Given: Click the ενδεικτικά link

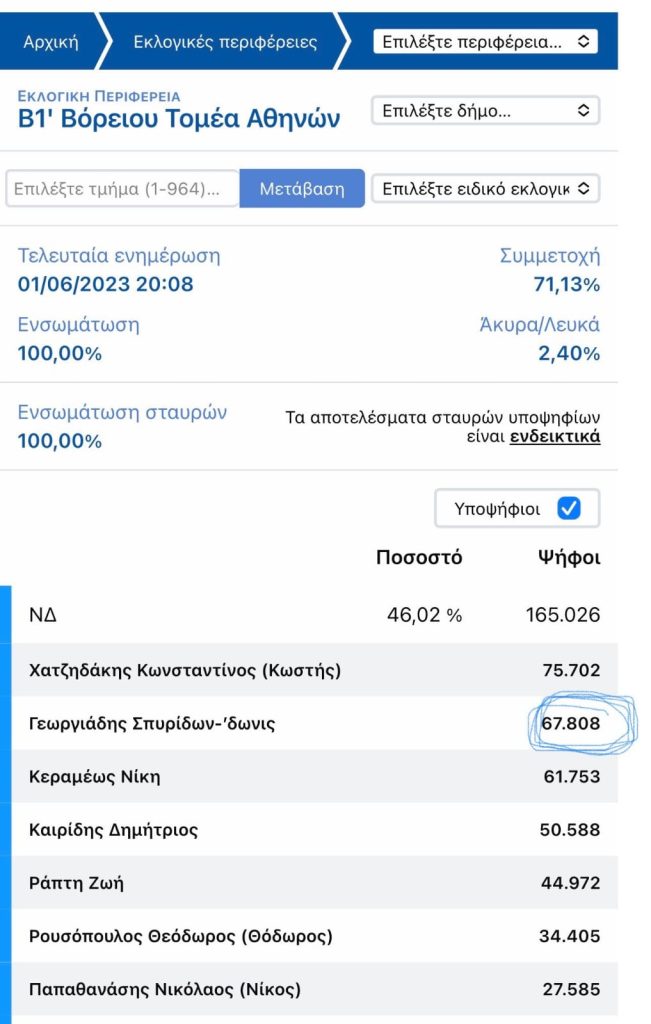Looking at the screenshot, I should (555, 437).
